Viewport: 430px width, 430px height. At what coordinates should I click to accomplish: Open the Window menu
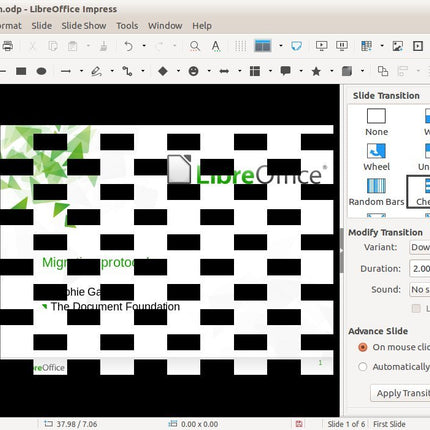pyautogui.click(x=165, y=26)
